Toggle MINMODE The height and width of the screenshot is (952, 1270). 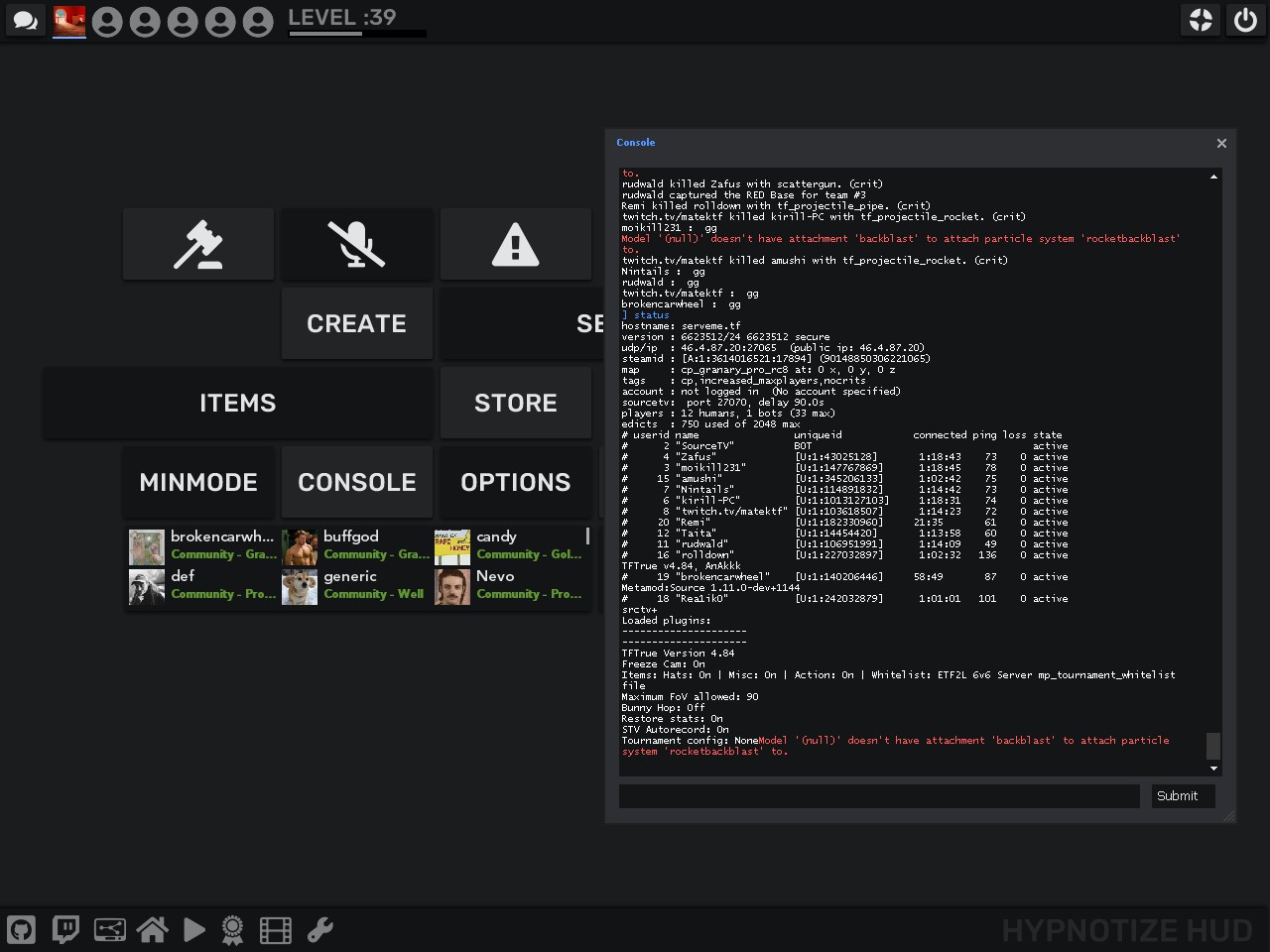tap(198, 482)
